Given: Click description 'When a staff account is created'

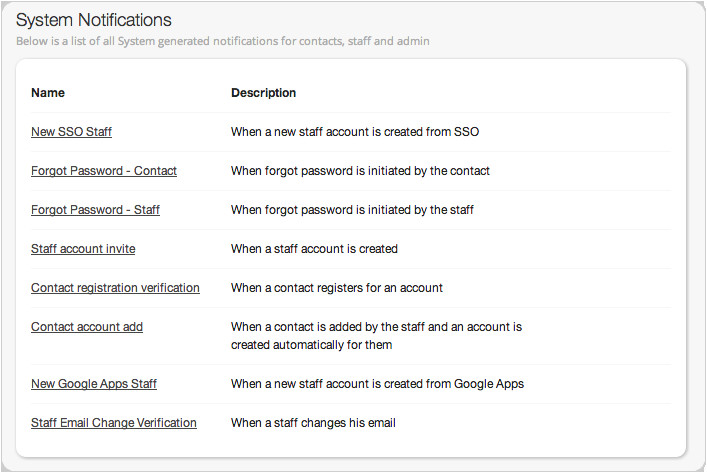Looking at the screenshot, I should coord(314,249).
